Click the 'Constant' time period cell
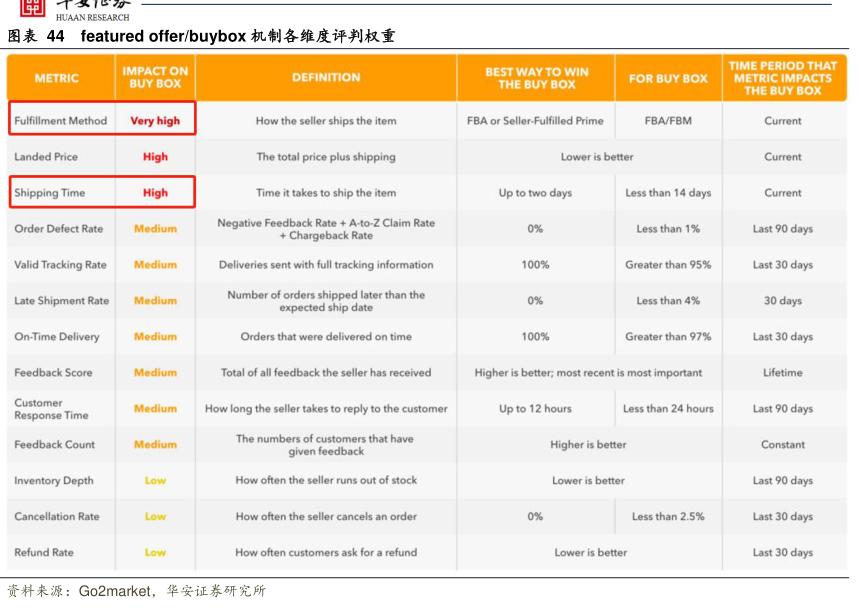This screenshot has width=859, height=615. pos(782,445)
